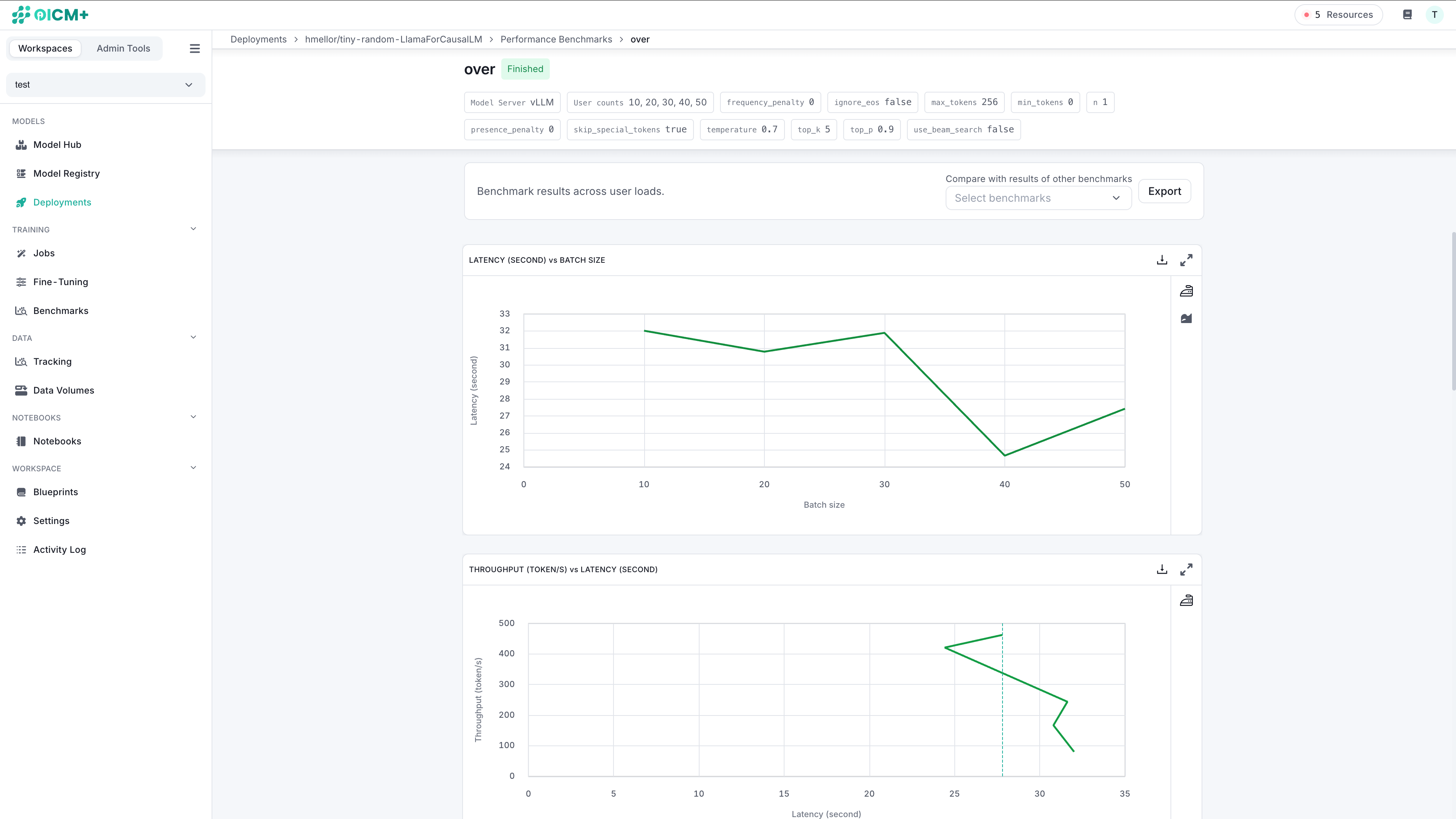Click the Activity Log list icon
This screenshot has height=819, width=1456.
point(21,550)
